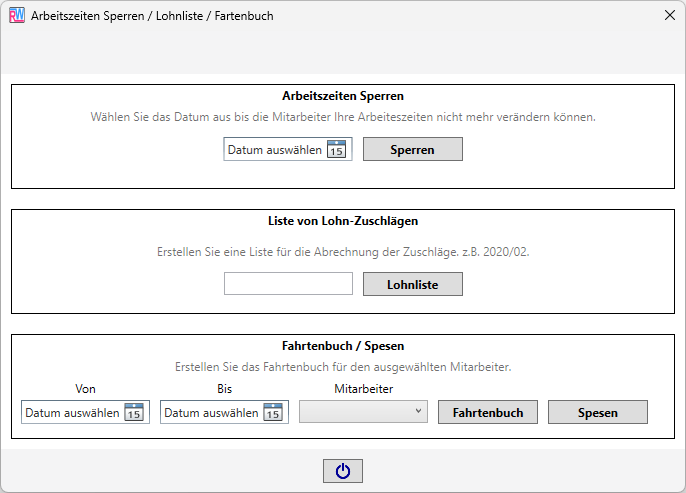Generate list with the Lohnliste button
This screenshot has height=493, width=686.
pos(412,284)
